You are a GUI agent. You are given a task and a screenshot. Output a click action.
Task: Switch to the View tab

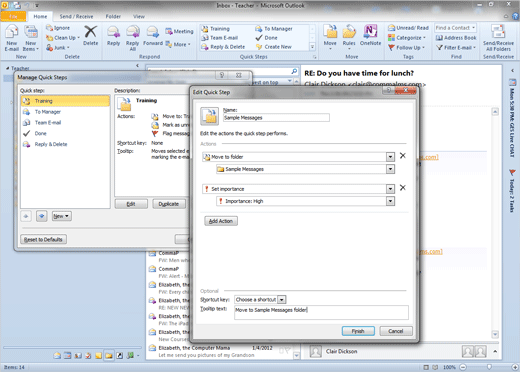pos(139,16)
